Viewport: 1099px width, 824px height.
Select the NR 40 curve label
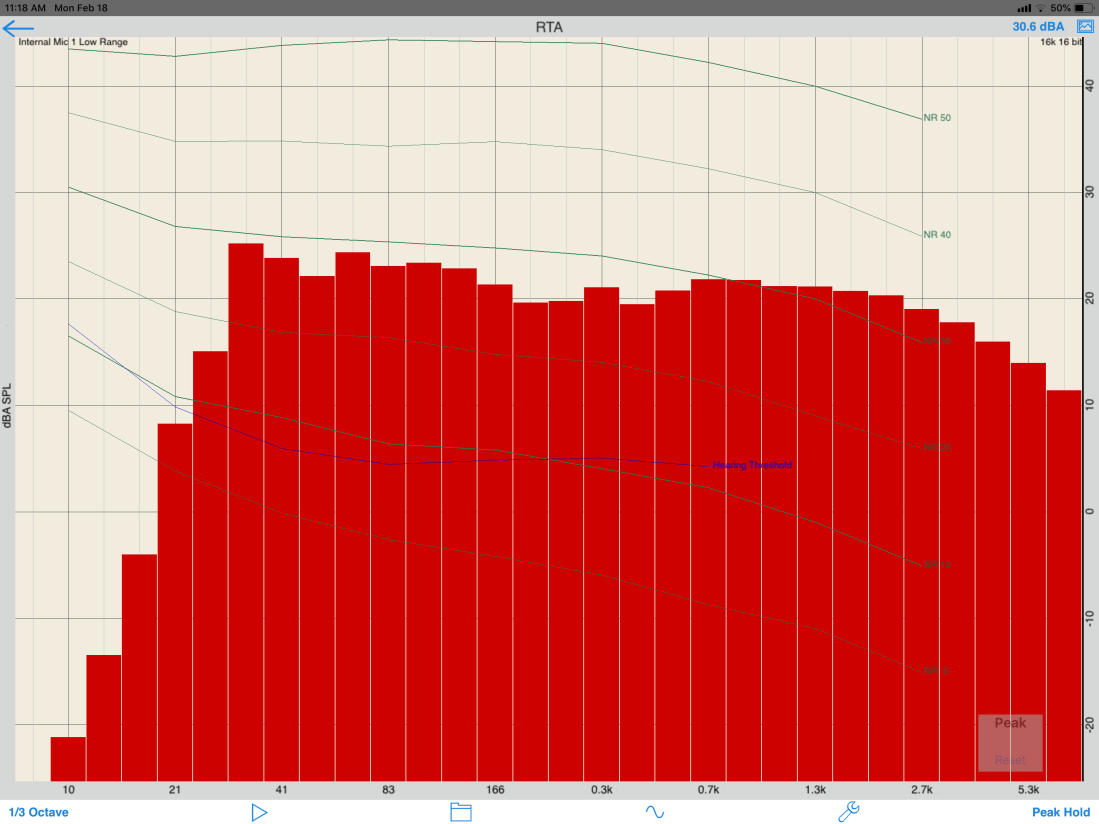(x=937, y=235)
